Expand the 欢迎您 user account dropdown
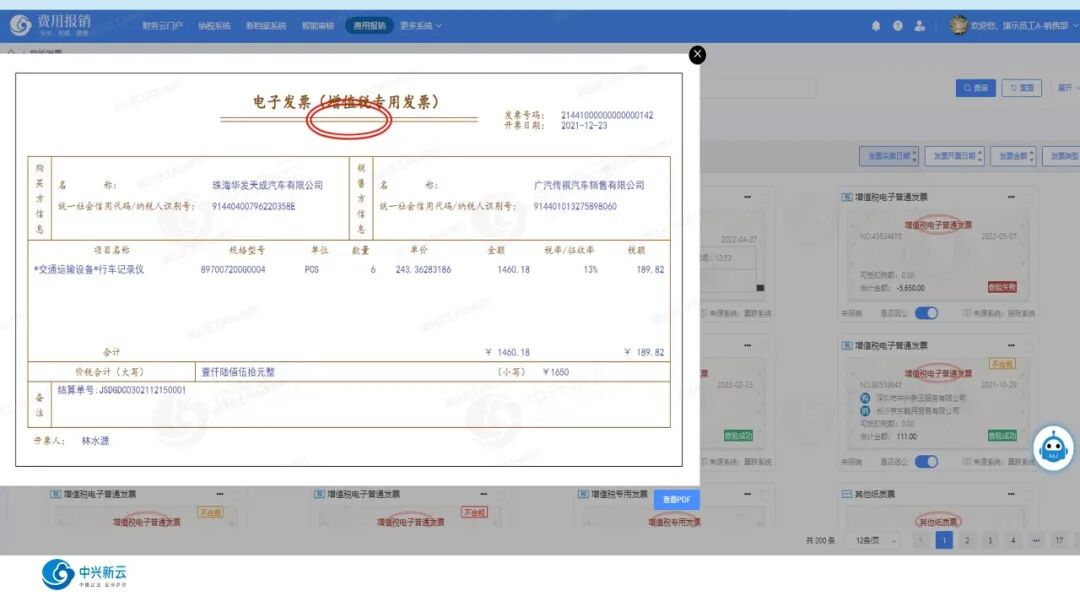 1024,26
